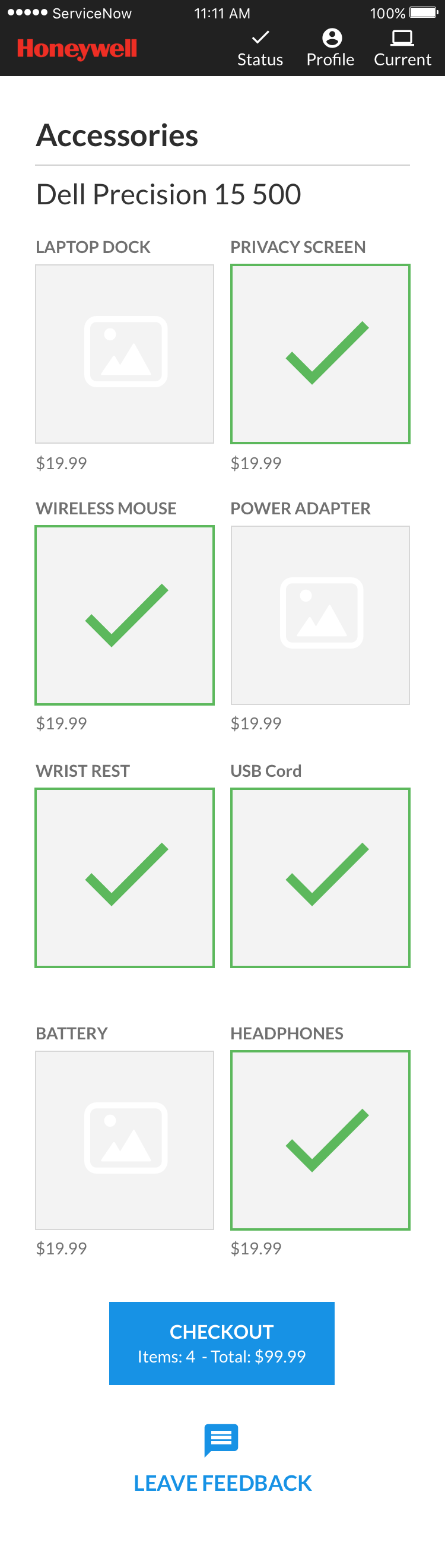The width and height of the screenshot is (445, 1568).
Task: Uncheck the USB Cord accessory
Action: [320, 877]
